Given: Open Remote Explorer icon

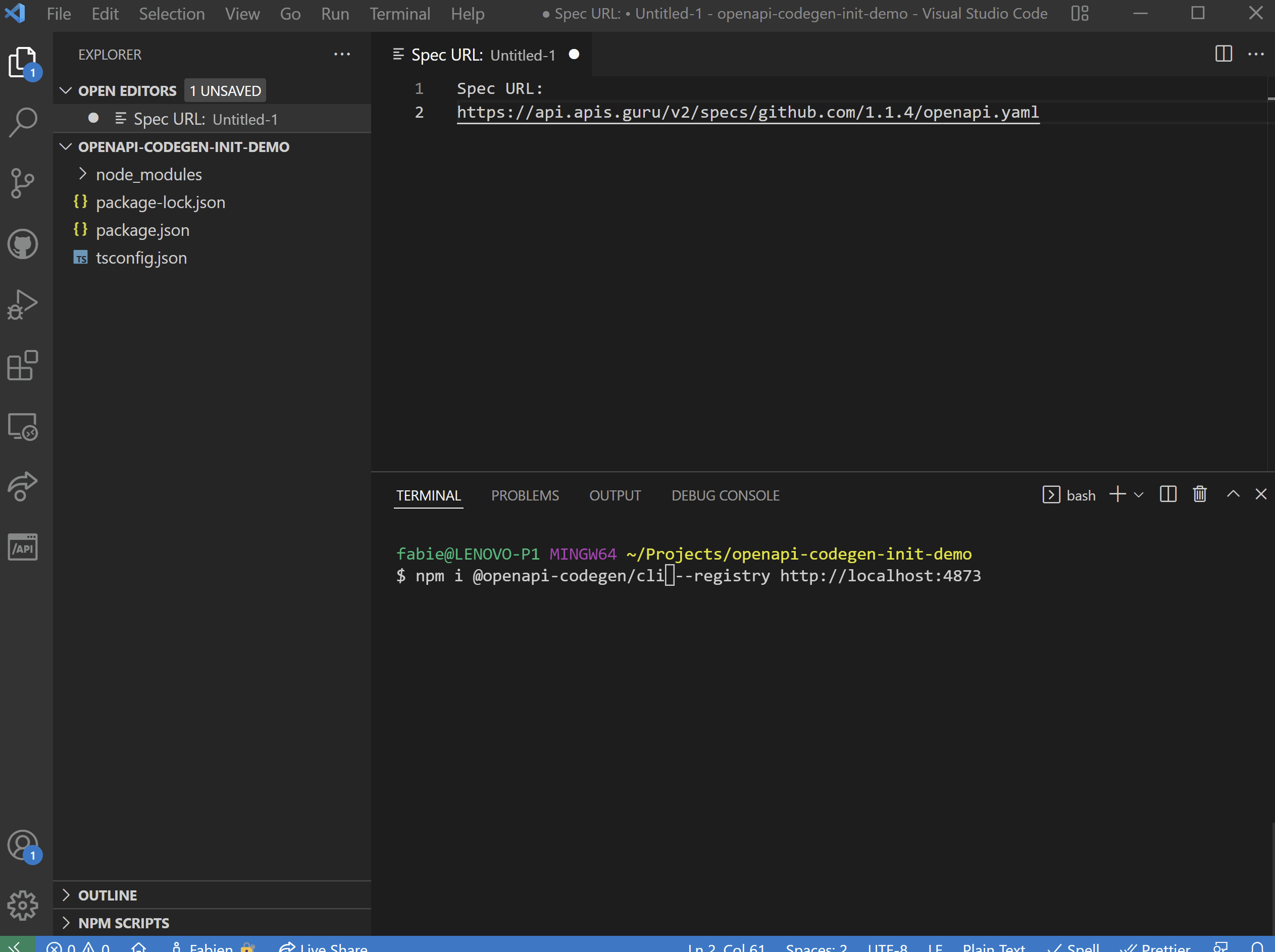Looking at the screenshot, I should tap(23, 426).
